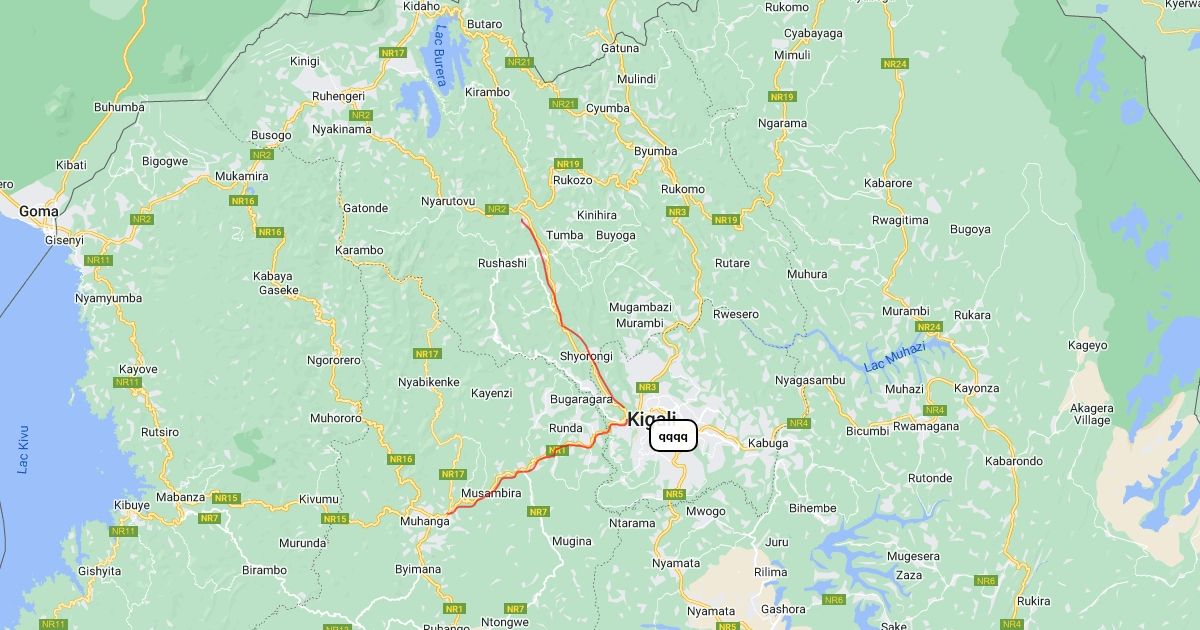Viewport: 1200px width, 630px height.
Task: Select the Lac Kivu water label
Action: pyautogui.click(x=23, y=450)
